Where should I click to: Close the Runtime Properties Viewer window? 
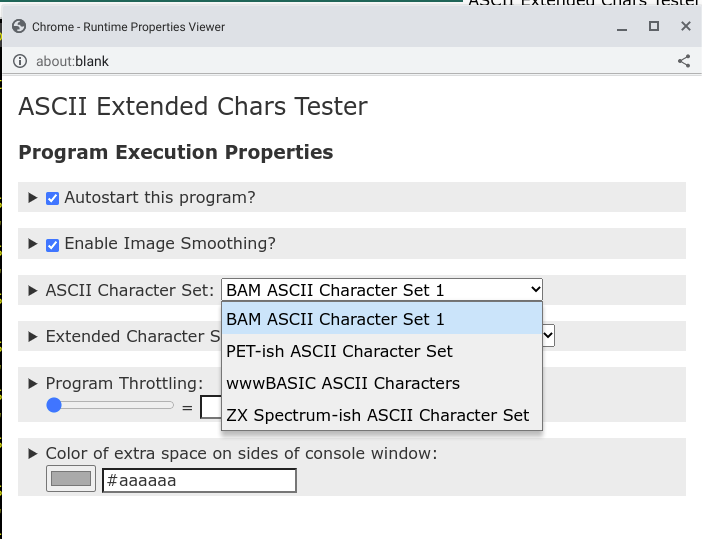[x=685, y=26]
